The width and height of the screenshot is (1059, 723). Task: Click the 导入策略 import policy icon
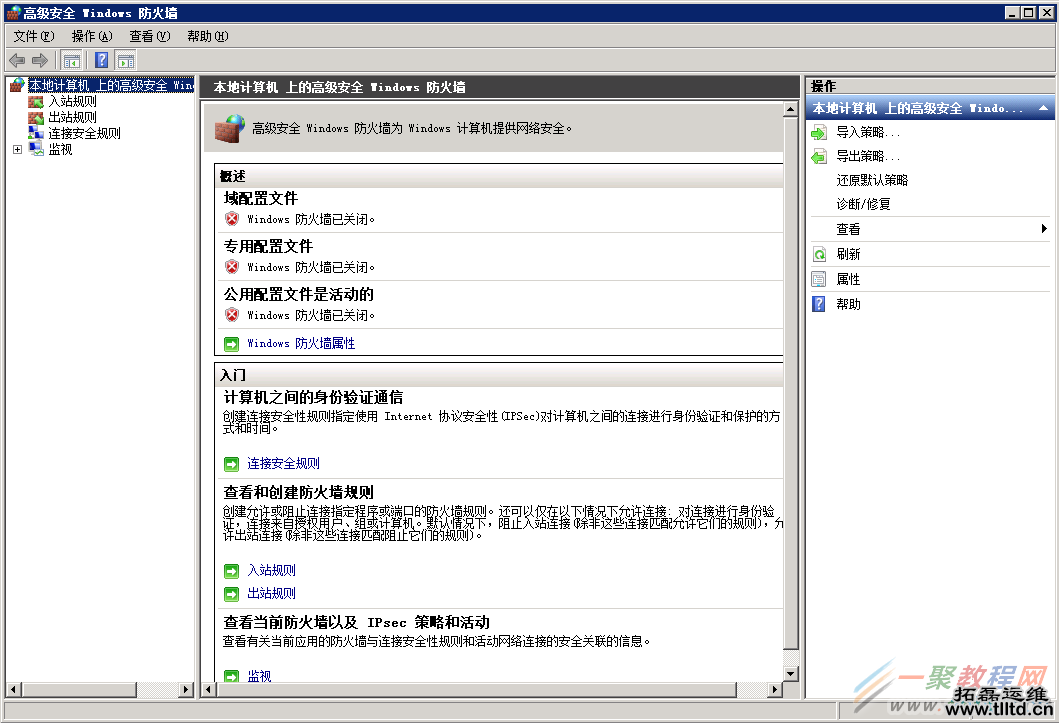818,131
